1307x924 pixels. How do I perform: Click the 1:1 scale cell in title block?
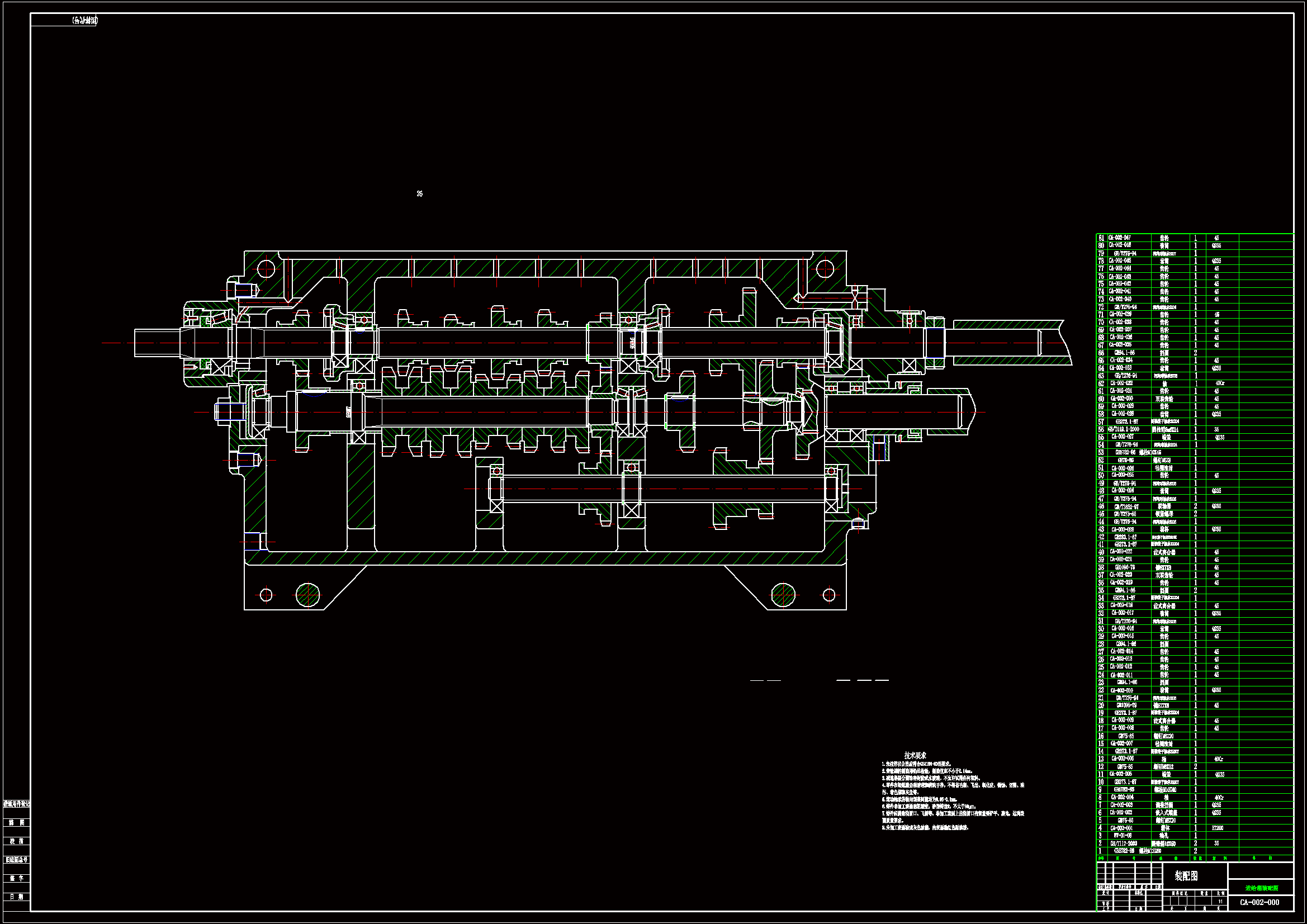tap(1220, 902)
